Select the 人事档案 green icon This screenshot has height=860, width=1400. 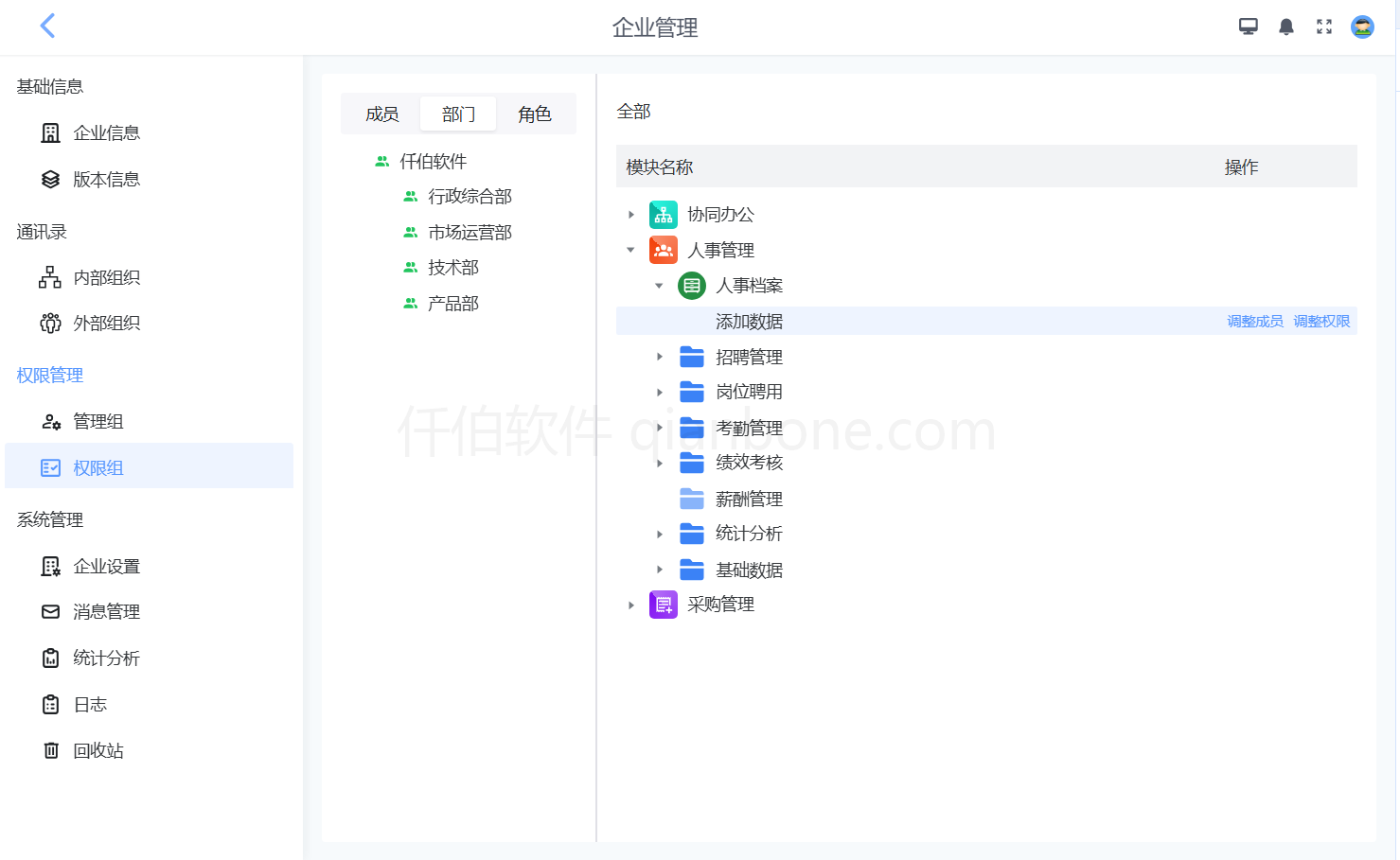pyautogui.click(x=691, y=285)
